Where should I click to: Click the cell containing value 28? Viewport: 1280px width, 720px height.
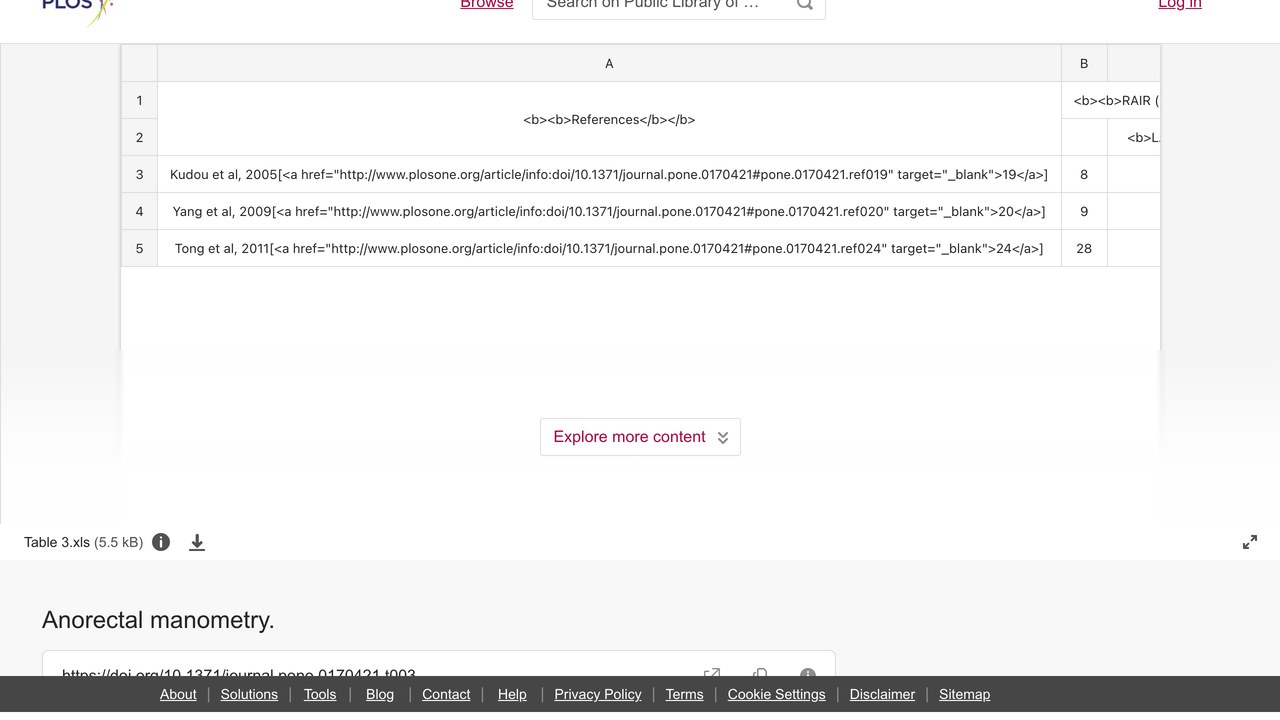(1084, 248)
